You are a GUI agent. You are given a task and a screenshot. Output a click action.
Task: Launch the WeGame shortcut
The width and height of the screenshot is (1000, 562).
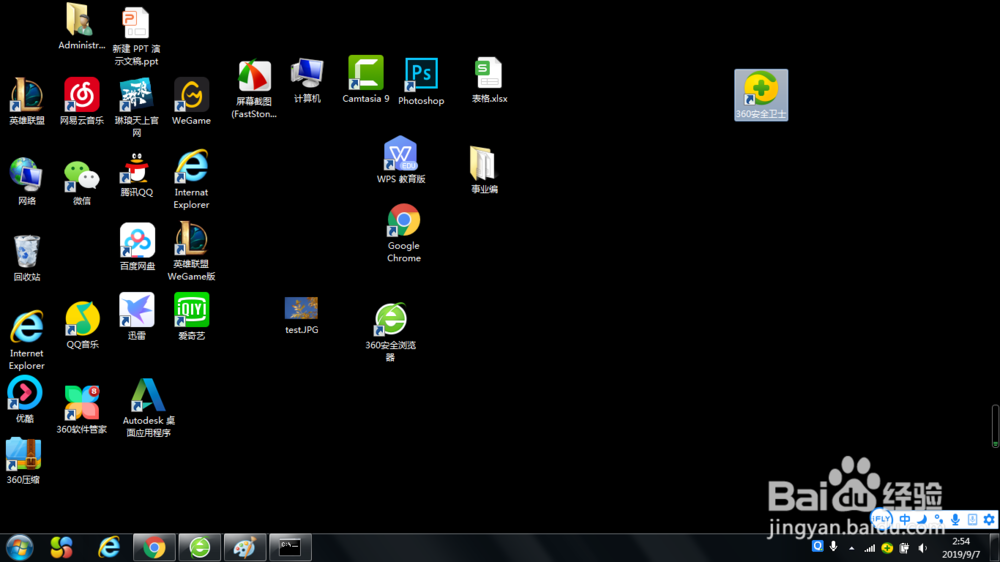click(191, 101)
